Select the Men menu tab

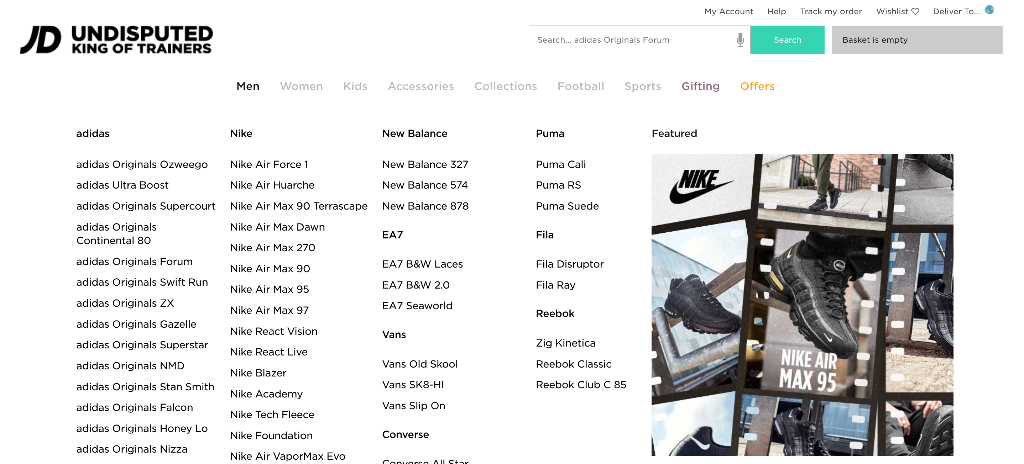(x=248, y=86)
